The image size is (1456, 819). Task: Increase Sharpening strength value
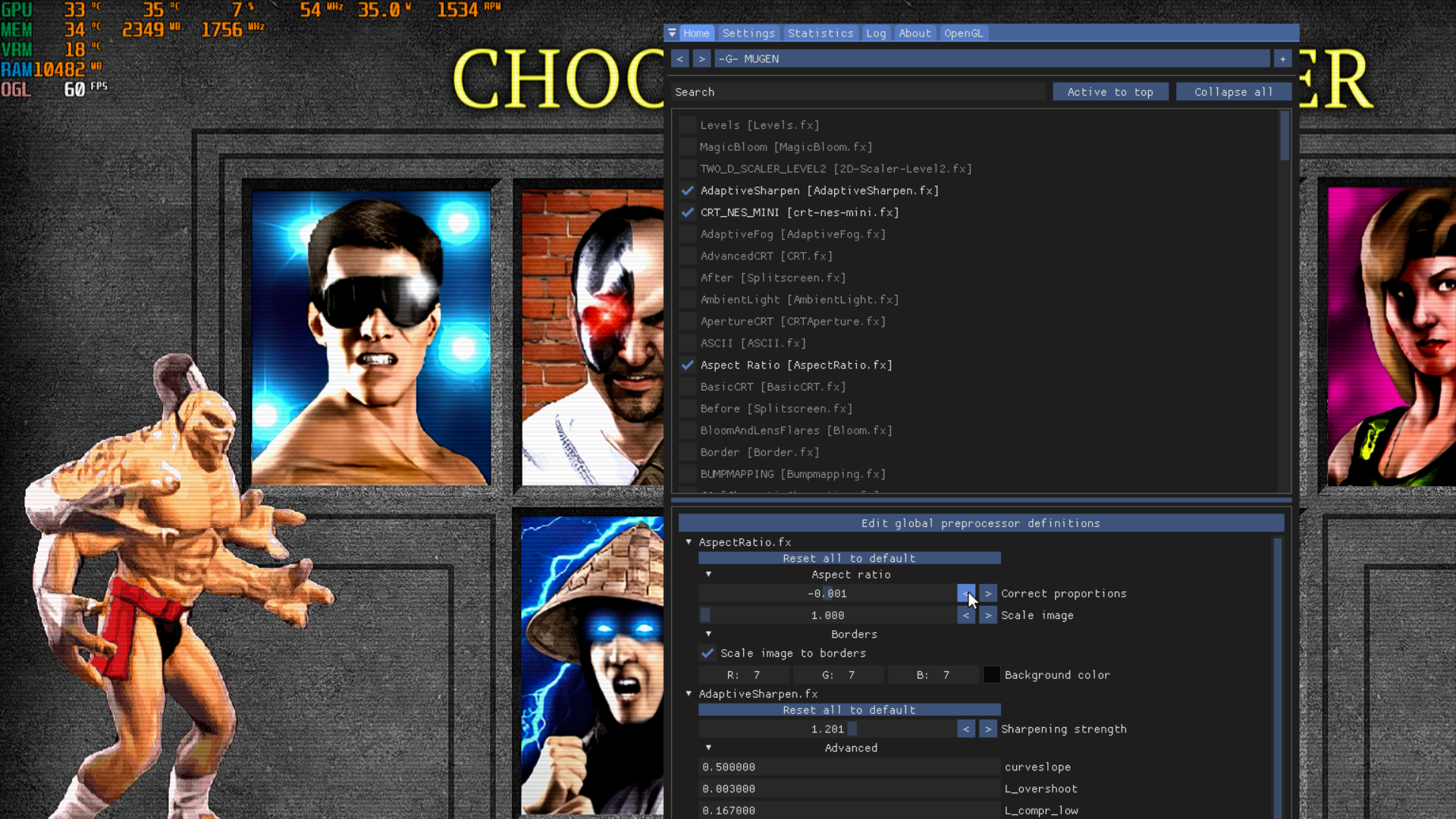(x=987, y=729)
